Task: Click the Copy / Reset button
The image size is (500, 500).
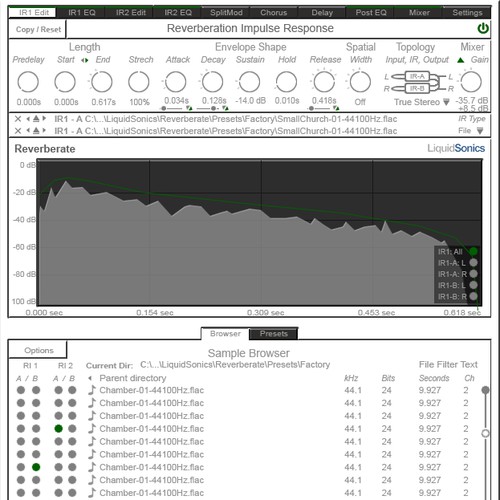Action: coord(38,29)
